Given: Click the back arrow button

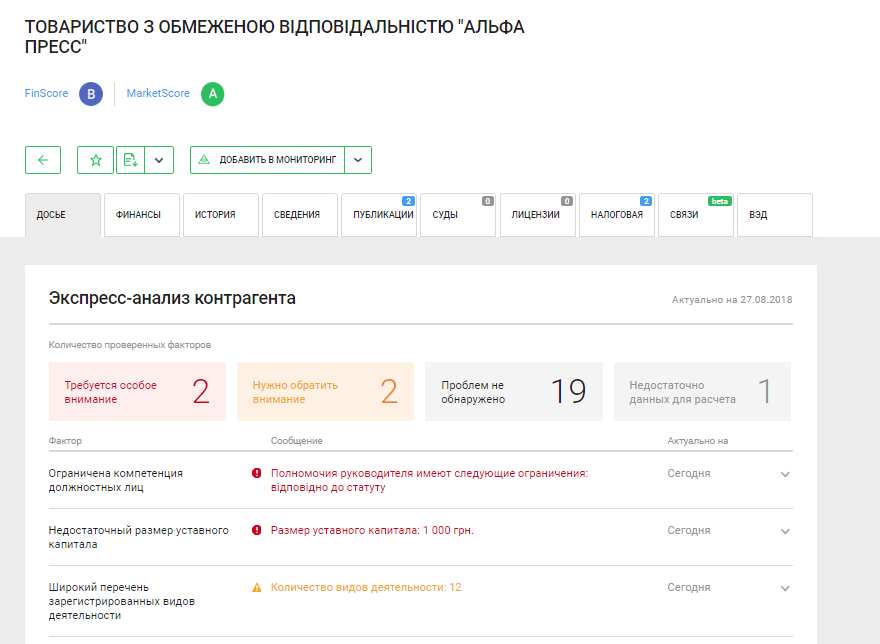Looking at the screenshot, I should point(43,160).
